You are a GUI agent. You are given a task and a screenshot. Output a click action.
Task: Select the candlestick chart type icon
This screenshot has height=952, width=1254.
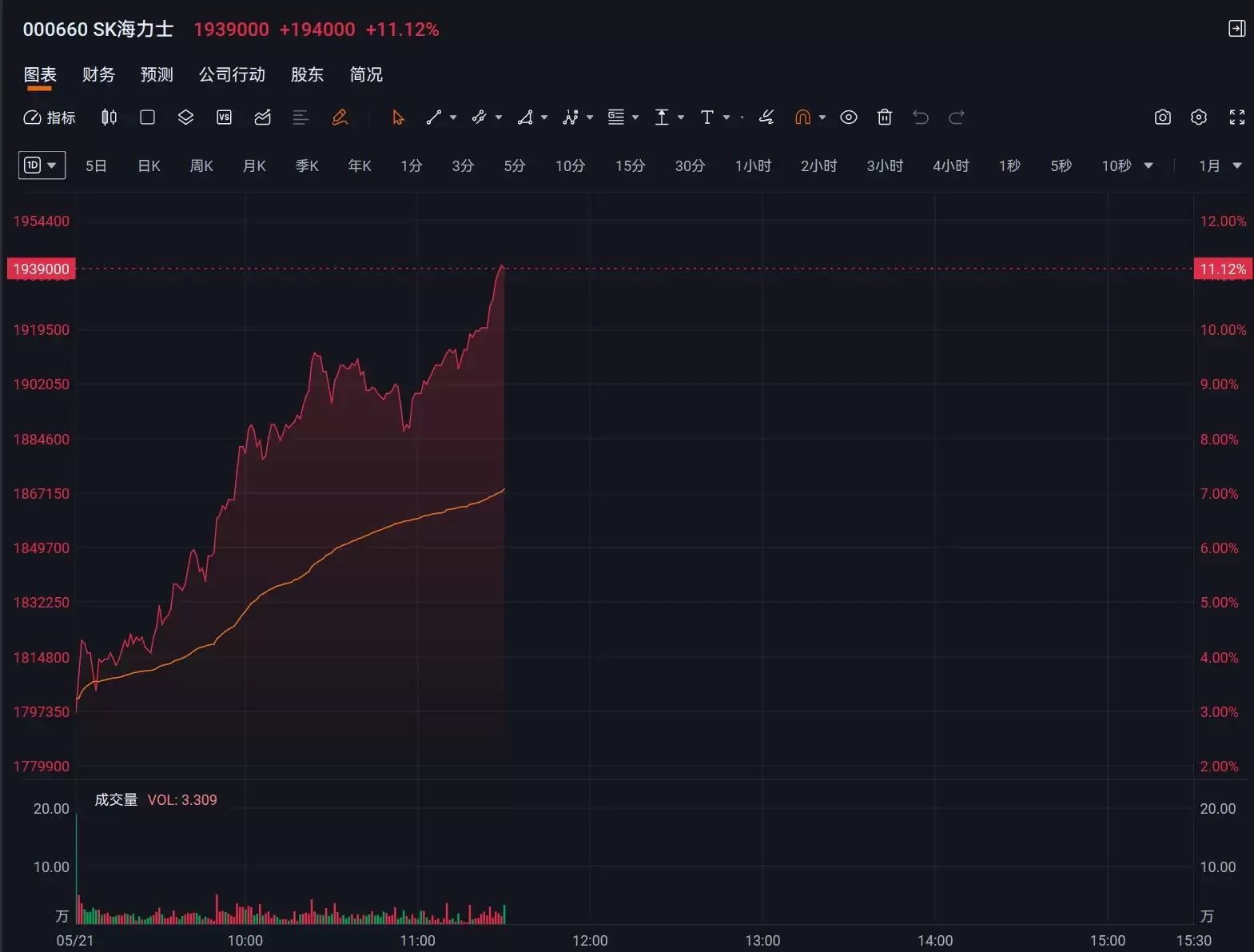tap(109, 118)
